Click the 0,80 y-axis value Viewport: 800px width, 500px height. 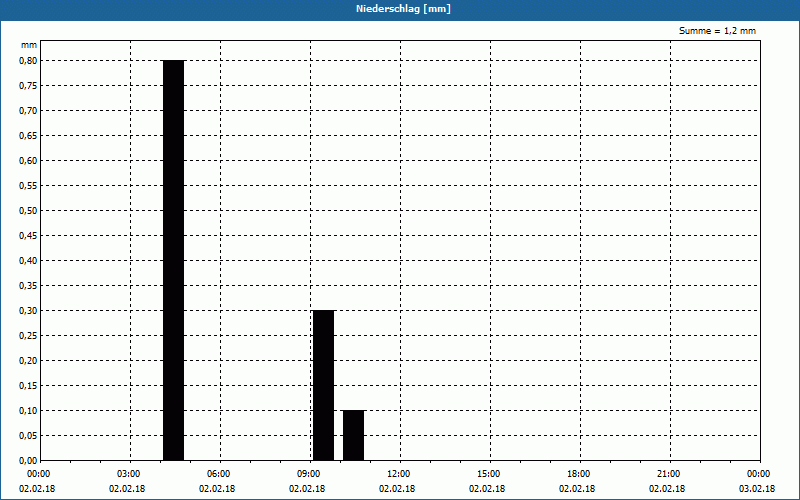pos(28,61)
